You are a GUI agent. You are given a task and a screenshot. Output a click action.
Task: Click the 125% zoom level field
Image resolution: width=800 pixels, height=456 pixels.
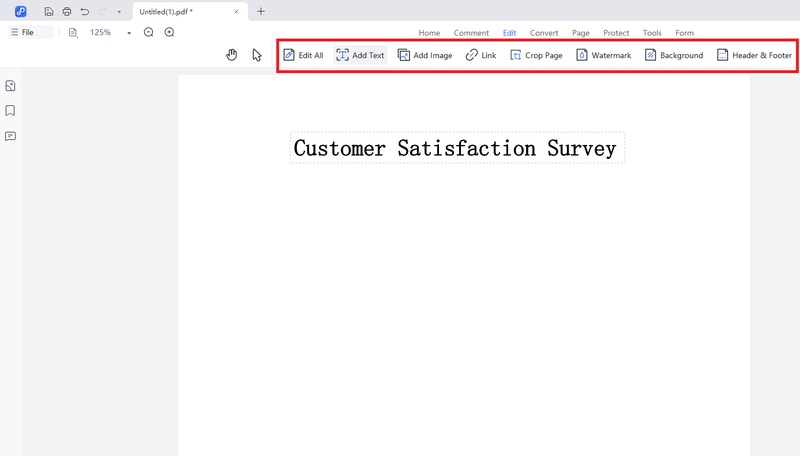click(x=101, y=32)
